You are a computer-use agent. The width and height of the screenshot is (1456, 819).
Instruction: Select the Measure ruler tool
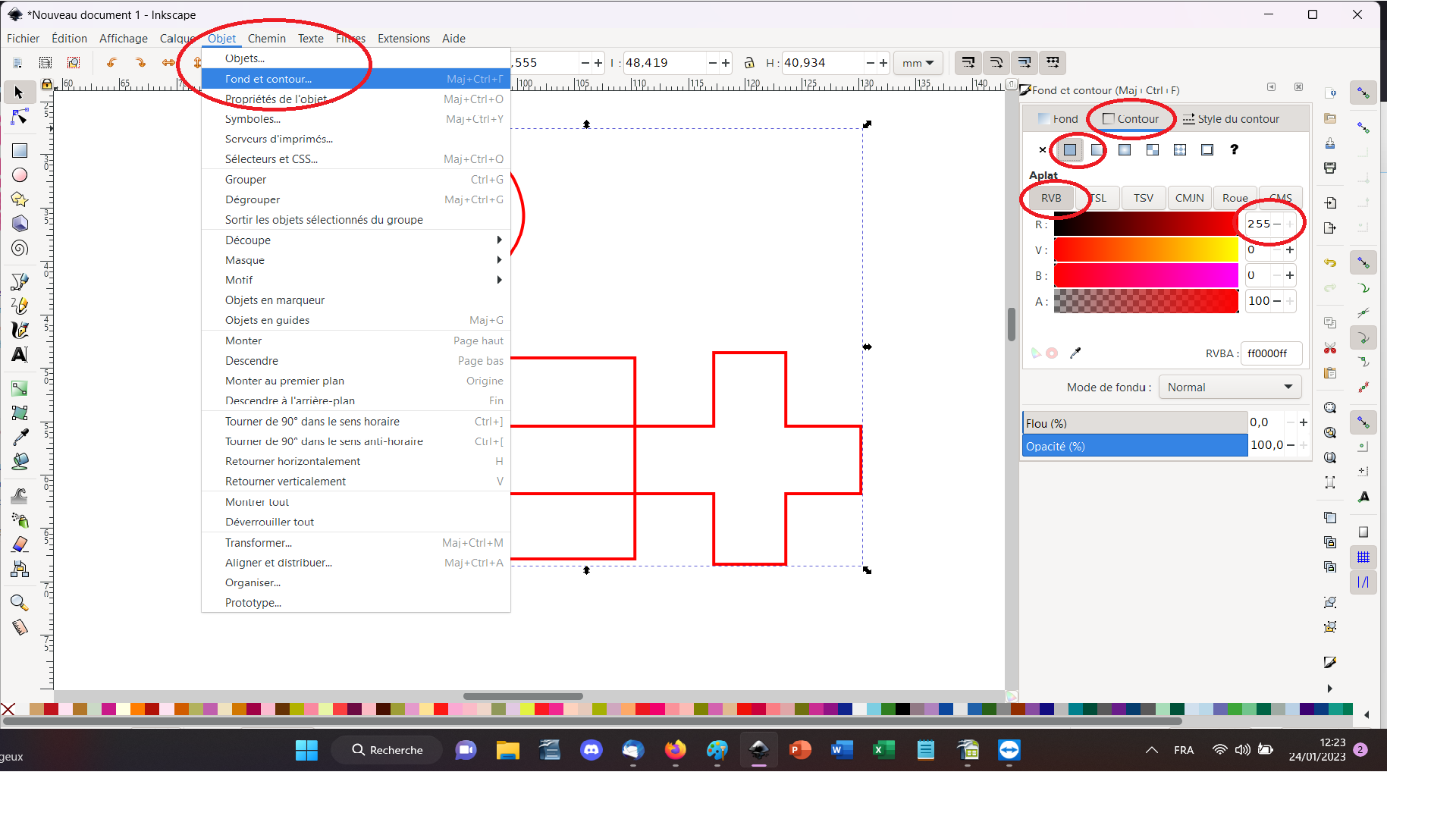19,627
